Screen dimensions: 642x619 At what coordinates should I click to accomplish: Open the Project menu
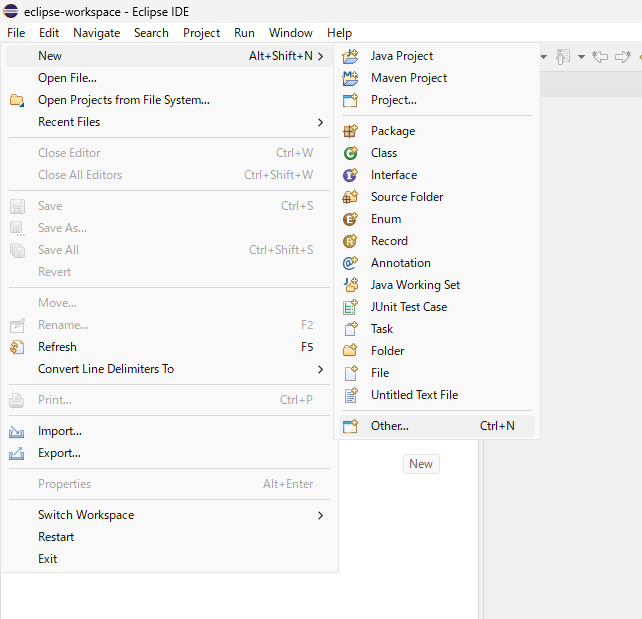click(201, 33)
